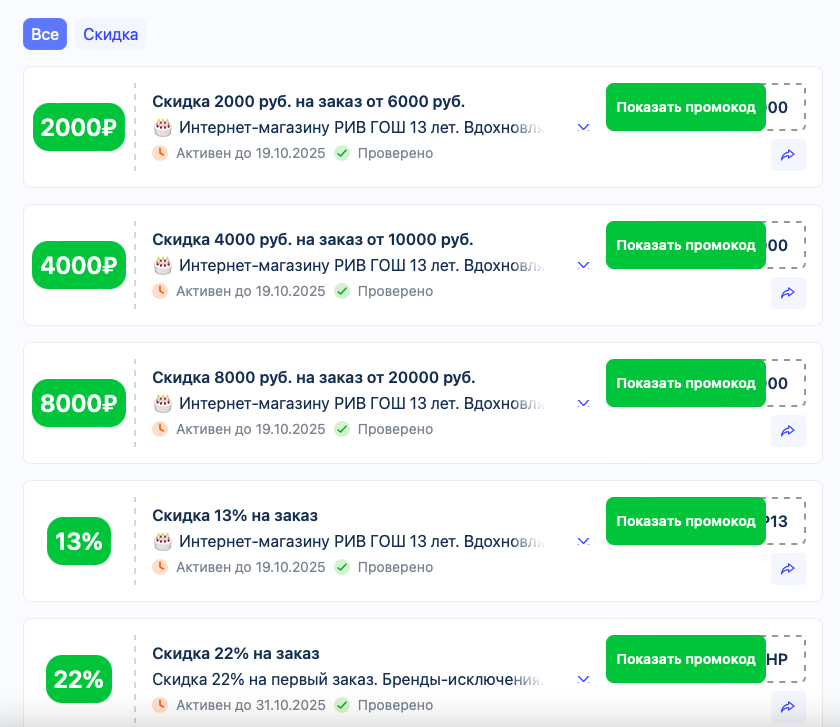Select the "Все" filter tab
Viewport: 840px width, 727px height.
[45, 34]
